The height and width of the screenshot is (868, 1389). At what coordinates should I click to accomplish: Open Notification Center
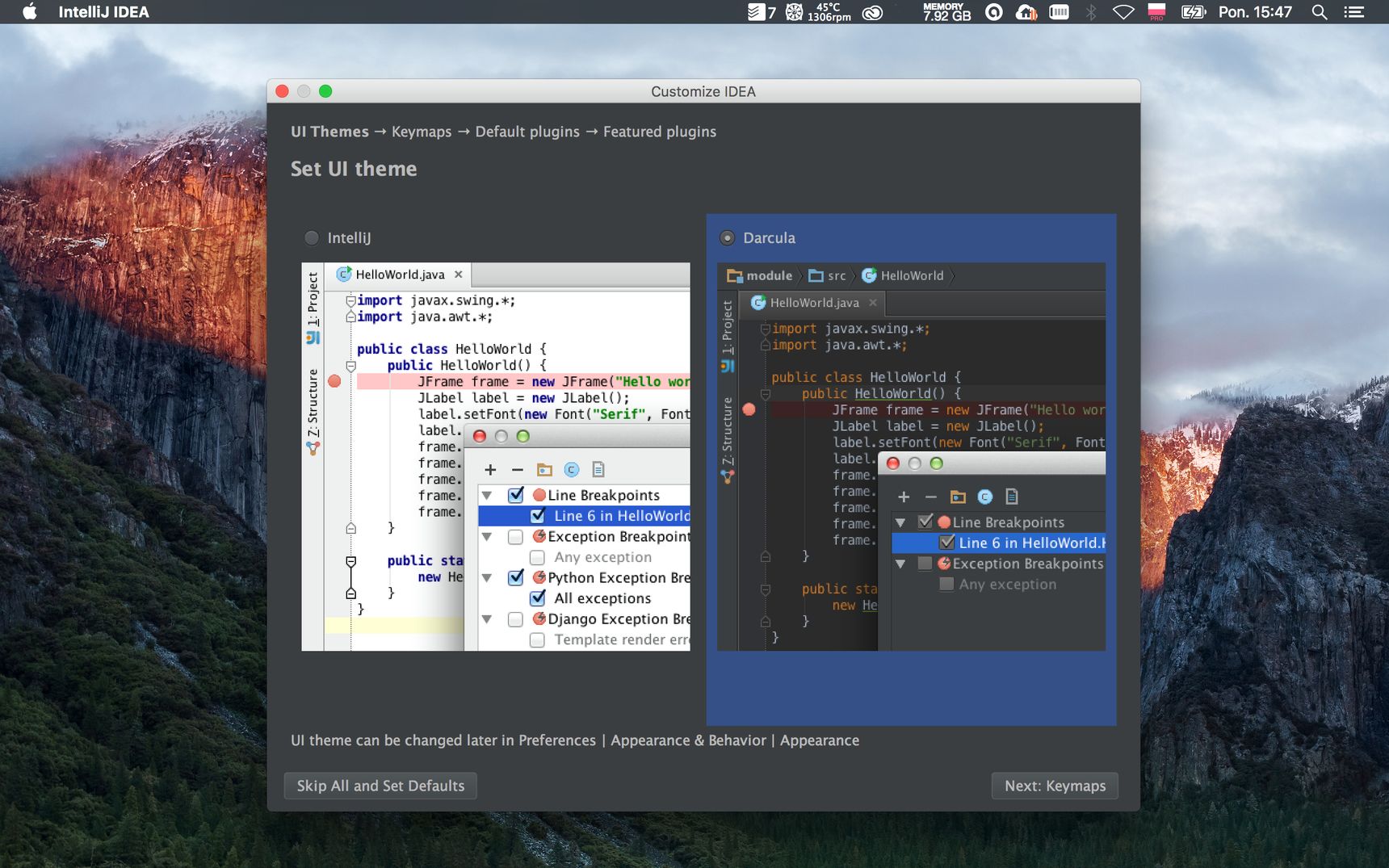1354,12
